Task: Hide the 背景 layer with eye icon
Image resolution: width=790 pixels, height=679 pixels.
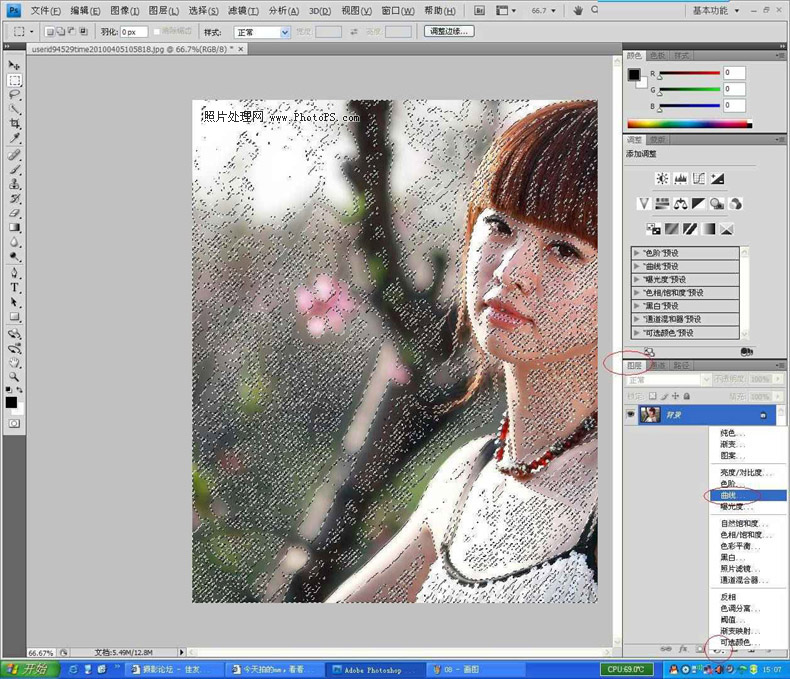Action: click(x=630, y=415)
